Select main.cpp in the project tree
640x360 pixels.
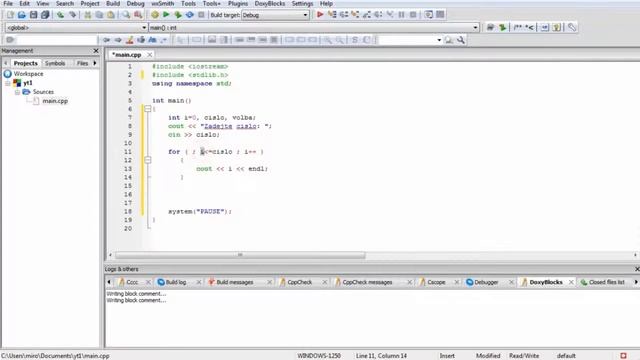55,101
